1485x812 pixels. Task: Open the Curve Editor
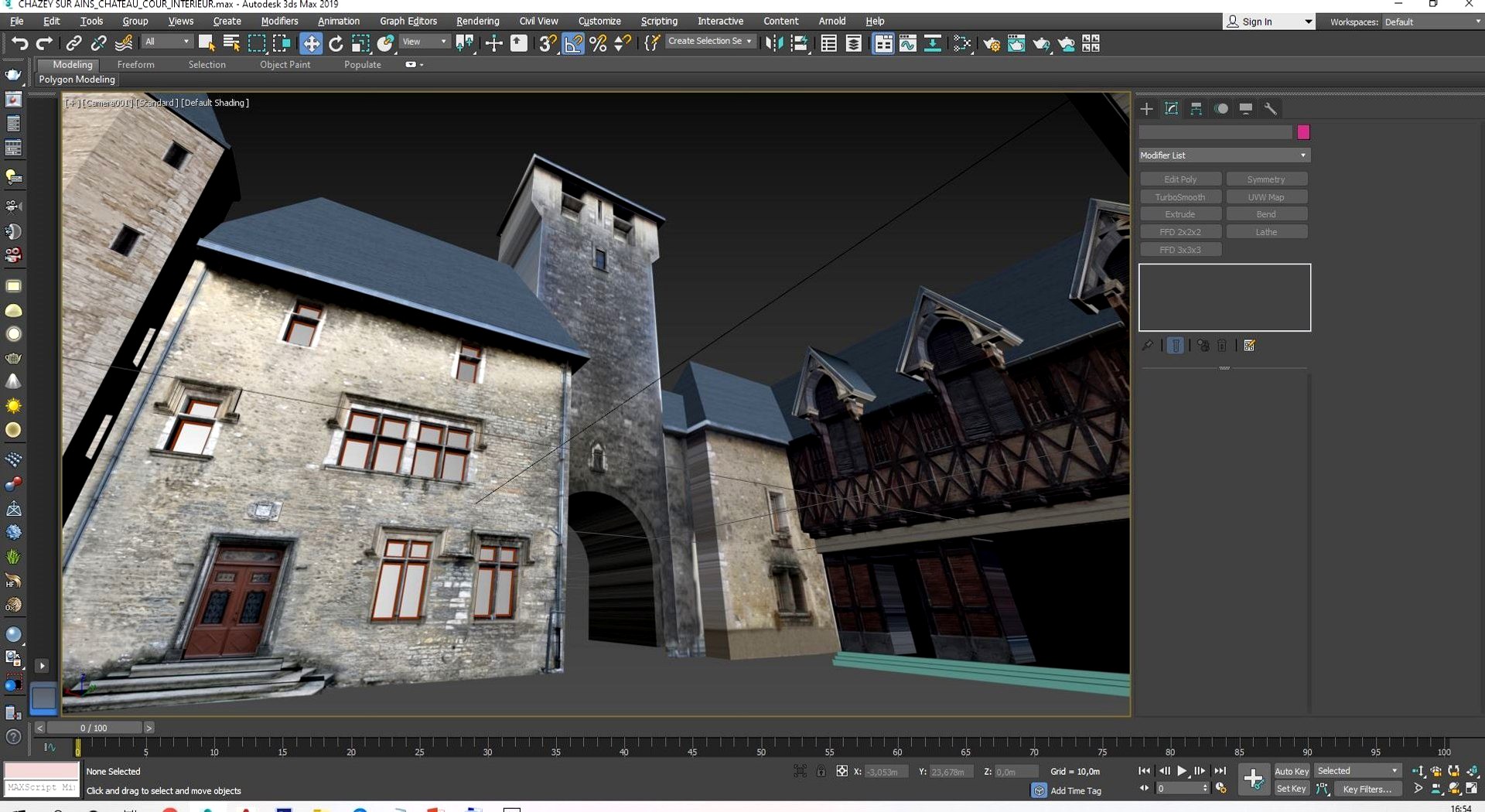click(x=907, y=43)
